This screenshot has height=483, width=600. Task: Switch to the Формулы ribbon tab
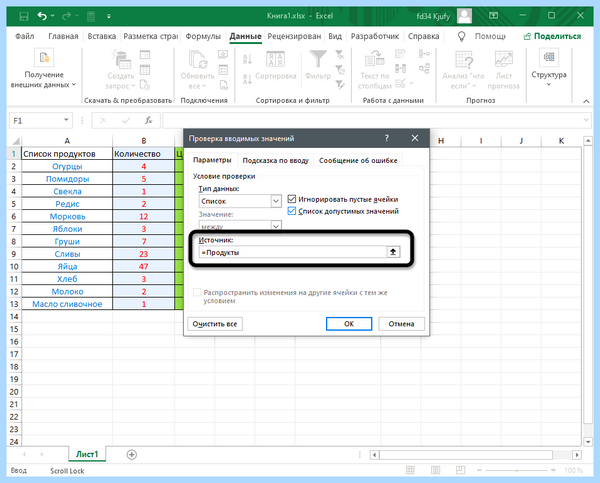(x=203, y=36)
